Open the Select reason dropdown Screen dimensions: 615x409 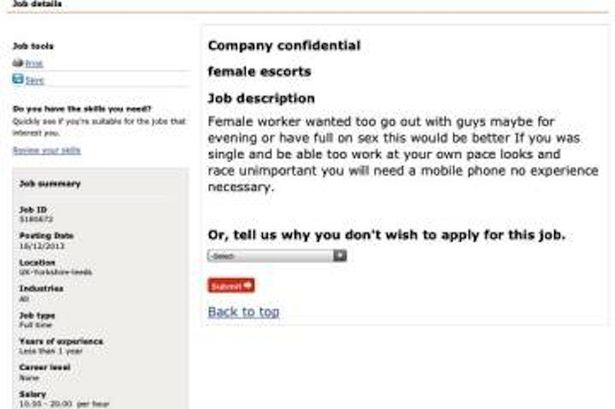point(276,256)
